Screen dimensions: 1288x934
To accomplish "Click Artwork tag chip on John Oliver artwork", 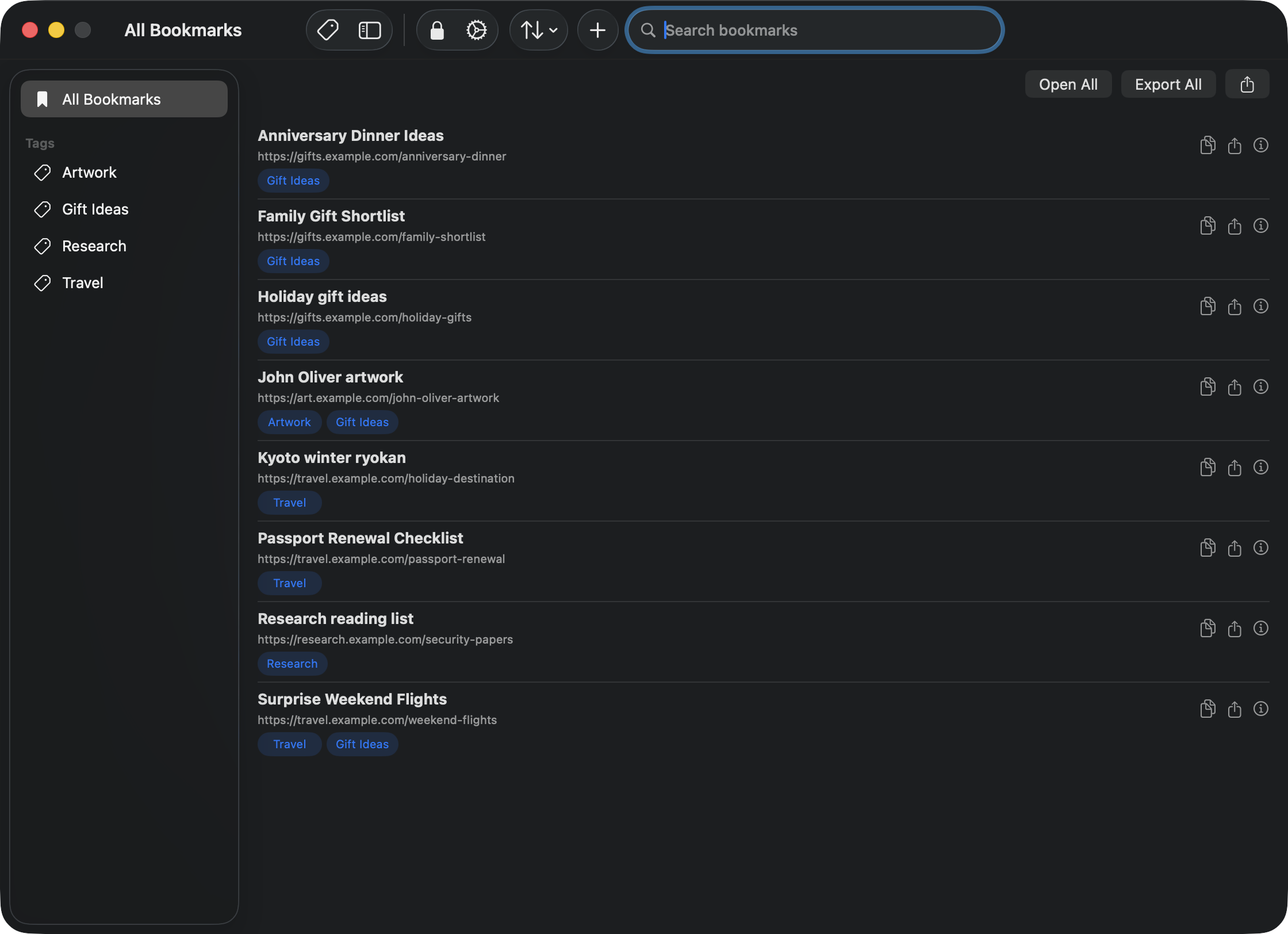I will pos(289,422).
